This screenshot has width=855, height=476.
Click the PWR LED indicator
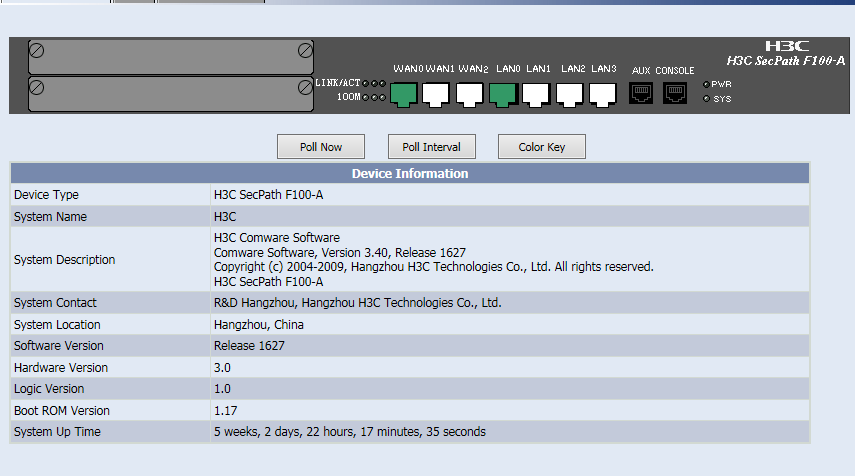pos(707,85)
